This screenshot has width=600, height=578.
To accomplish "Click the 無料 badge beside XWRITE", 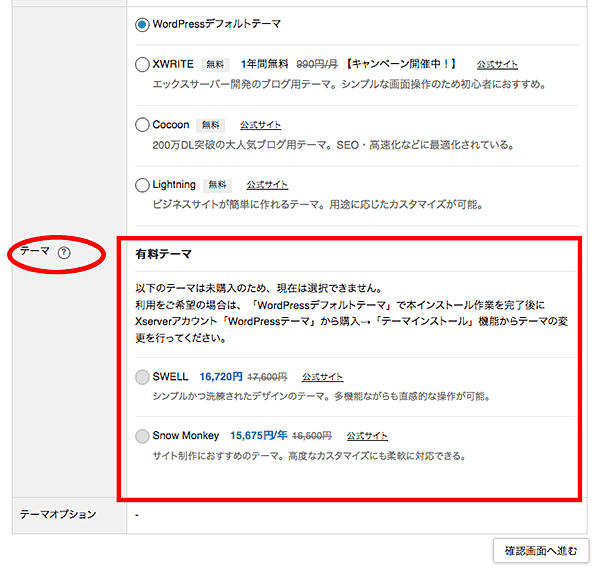I will point(215,64).
